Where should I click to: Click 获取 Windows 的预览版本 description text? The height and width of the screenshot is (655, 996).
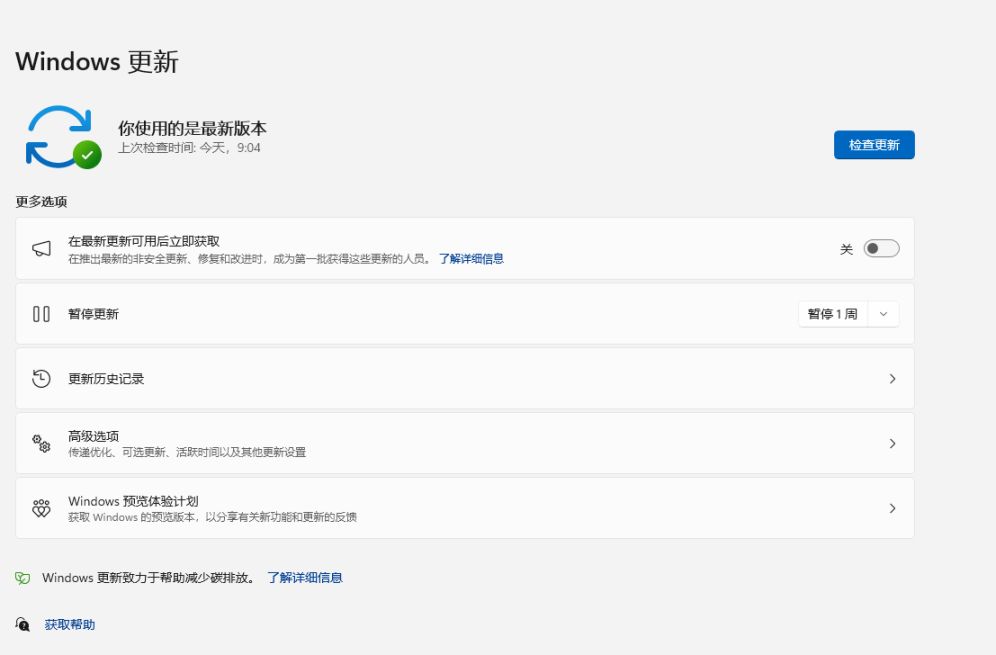(x=212, y=517)
